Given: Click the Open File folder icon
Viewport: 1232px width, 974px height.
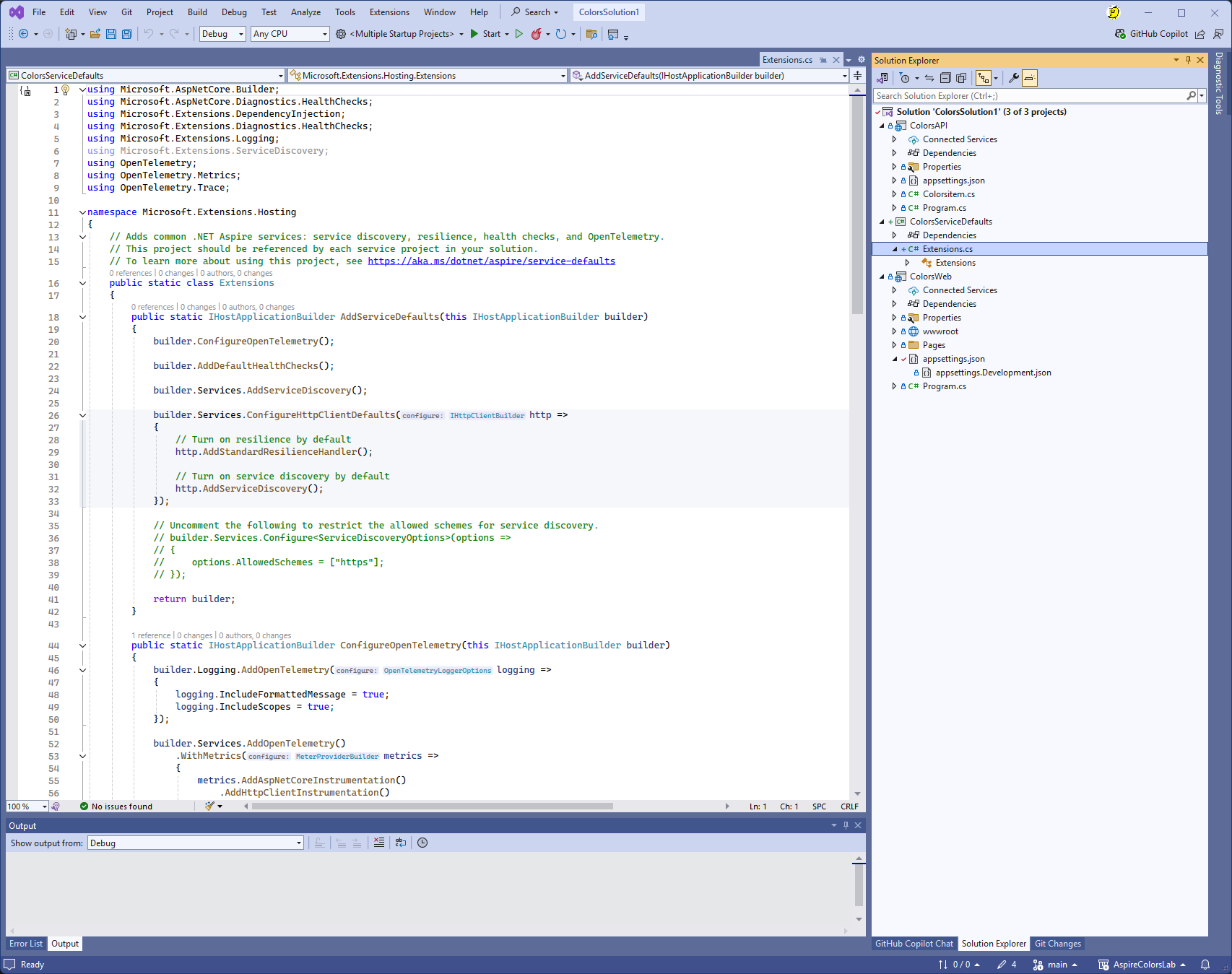Looking at the screenshot, I should [95, 34].
